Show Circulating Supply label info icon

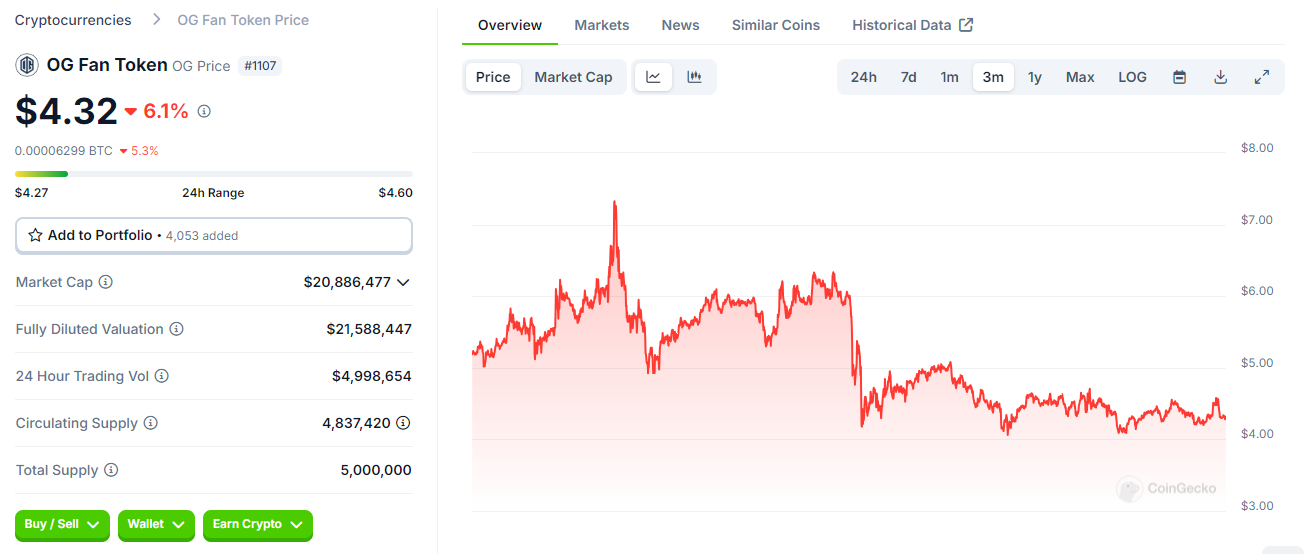point(151,423)
